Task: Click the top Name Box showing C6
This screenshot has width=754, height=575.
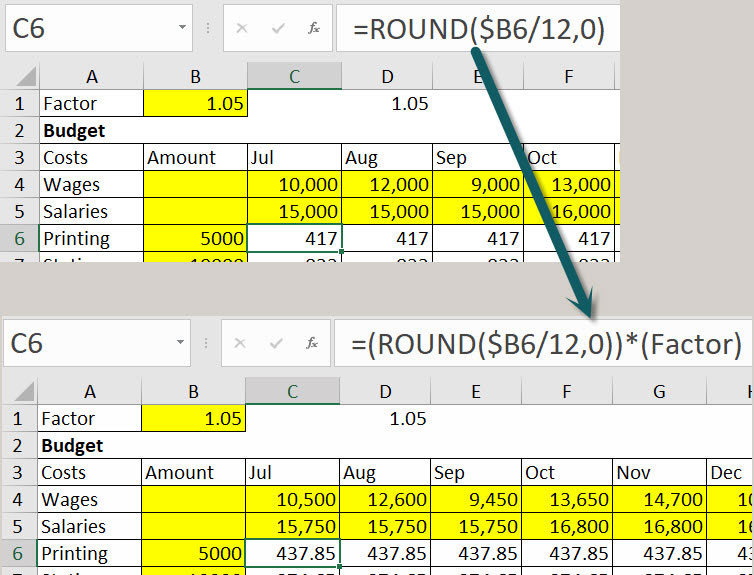Action: click(99, 28)
